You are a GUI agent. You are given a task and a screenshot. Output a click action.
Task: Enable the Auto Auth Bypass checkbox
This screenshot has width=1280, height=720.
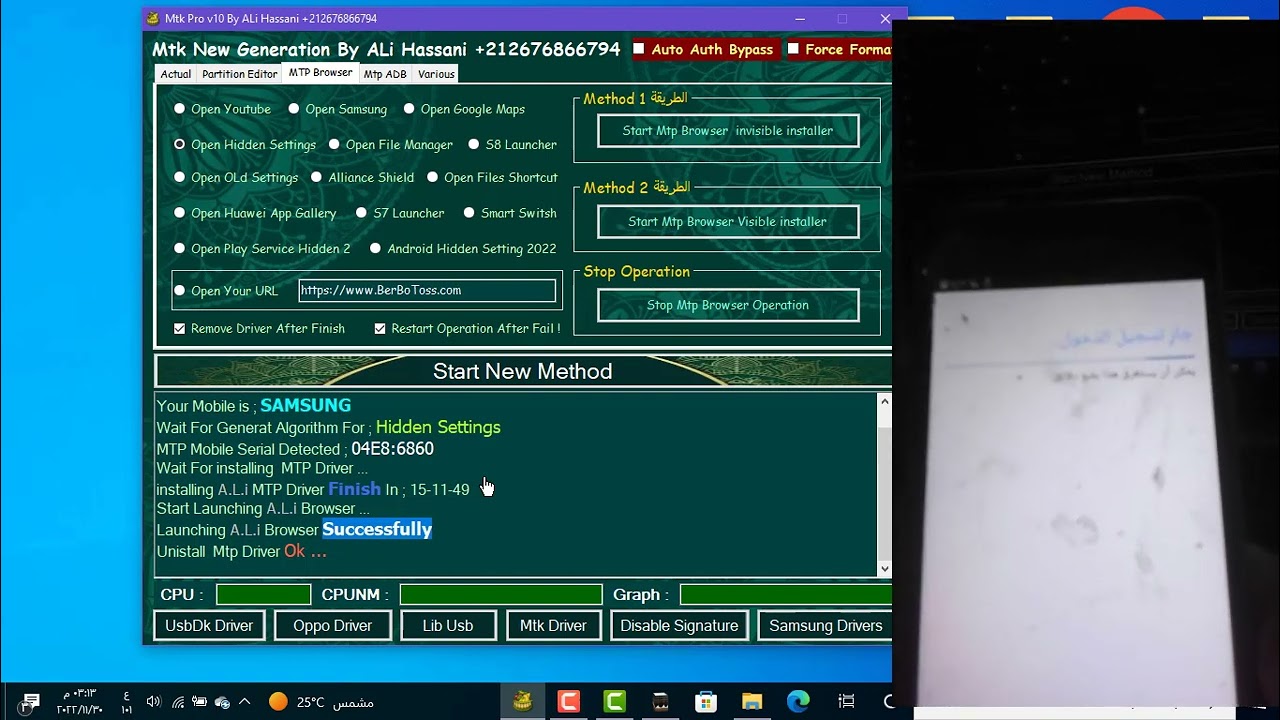[640, 49]
